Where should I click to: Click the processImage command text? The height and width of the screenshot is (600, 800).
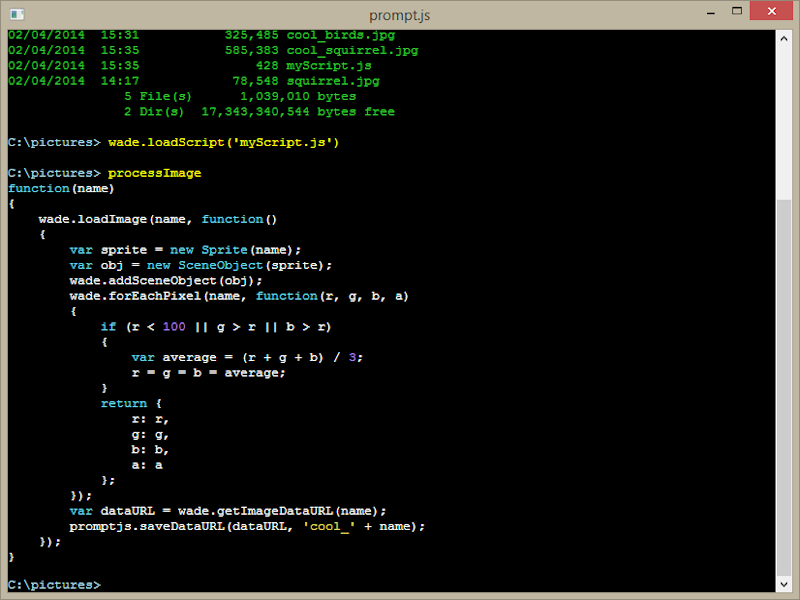155,173
